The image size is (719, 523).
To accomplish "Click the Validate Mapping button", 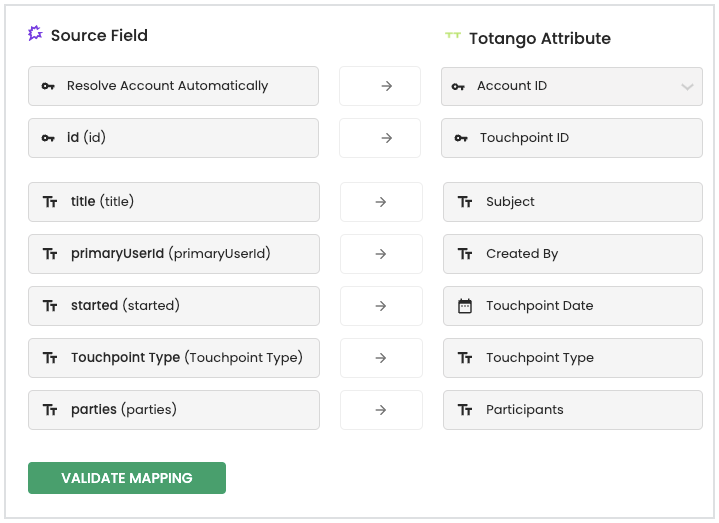I will [127, 478].
